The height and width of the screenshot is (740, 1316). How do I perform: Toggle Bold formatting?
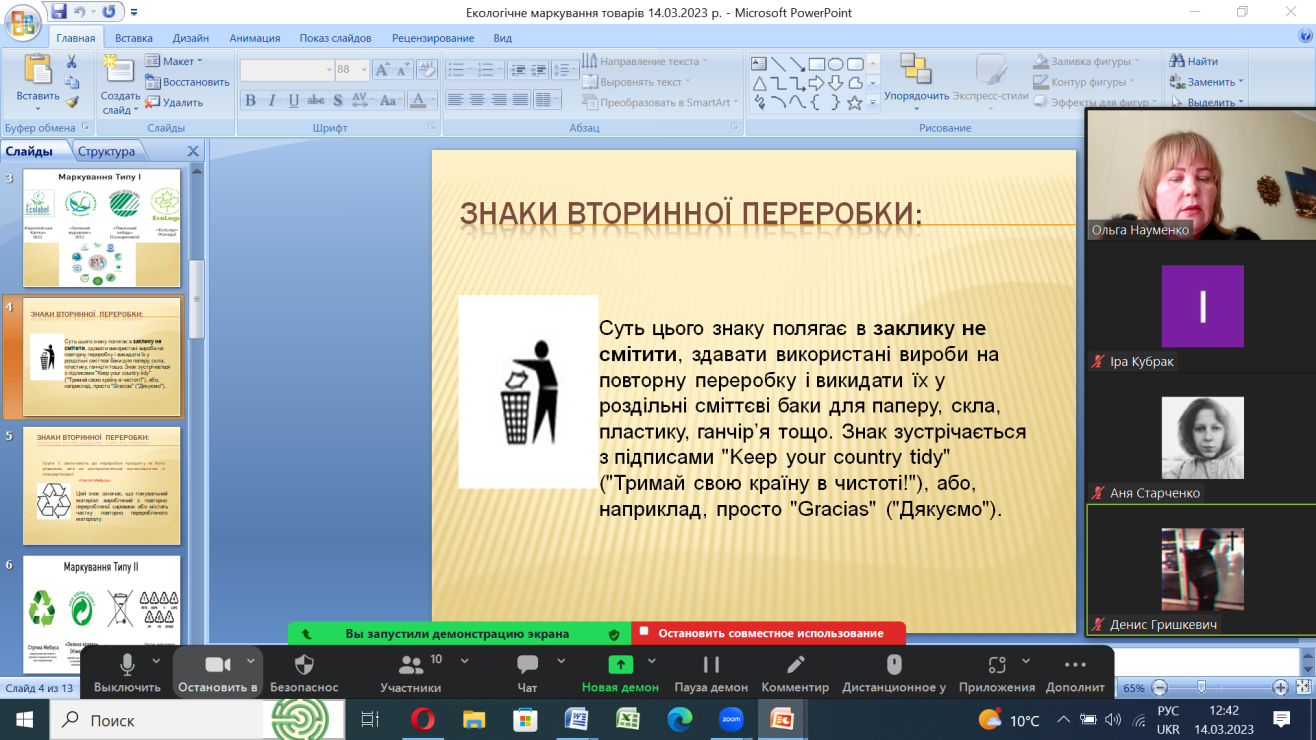pyautogui.click(x=250, y=100)
